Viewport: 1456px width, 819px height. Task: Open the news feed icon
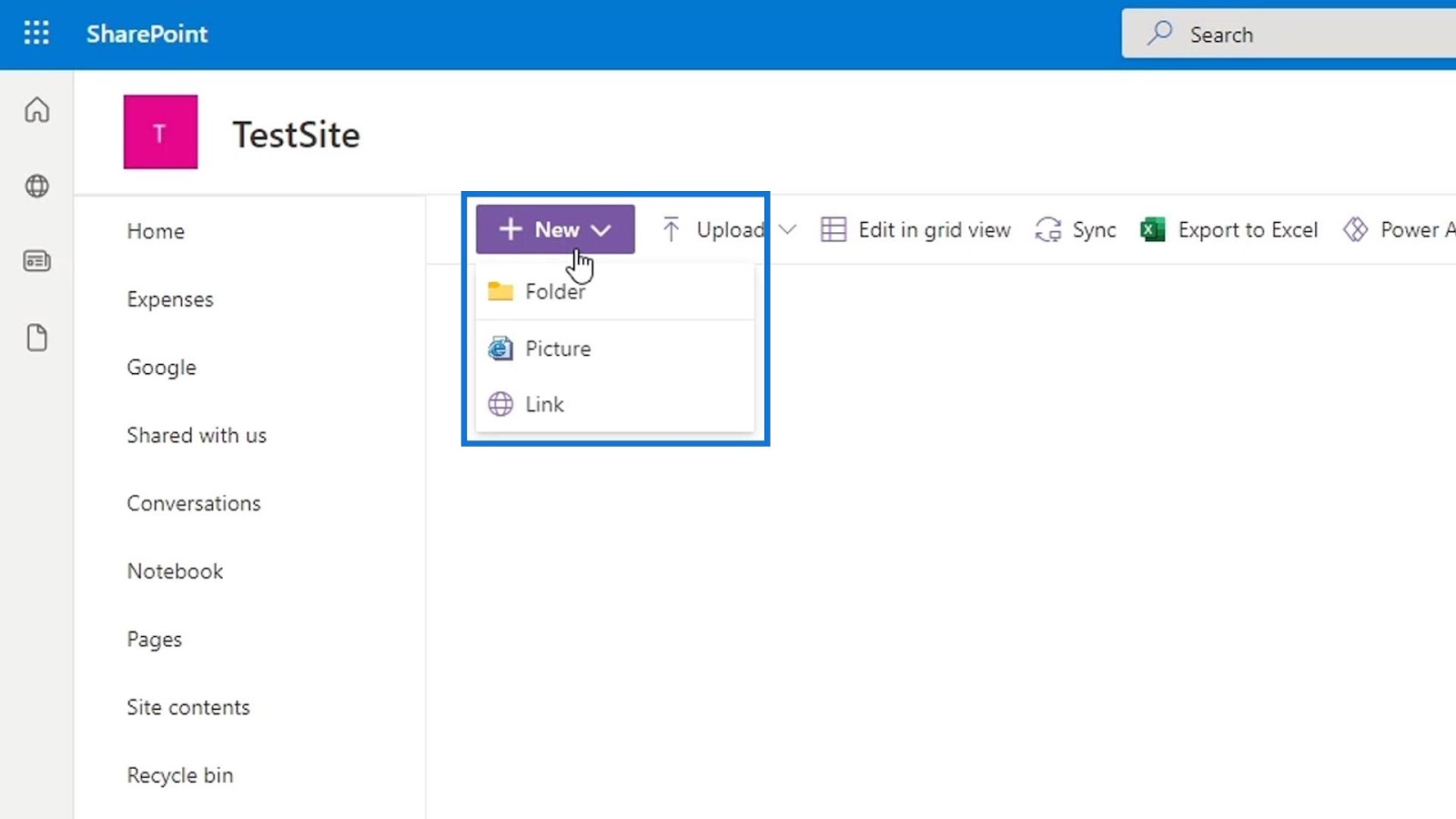[37, 261]
